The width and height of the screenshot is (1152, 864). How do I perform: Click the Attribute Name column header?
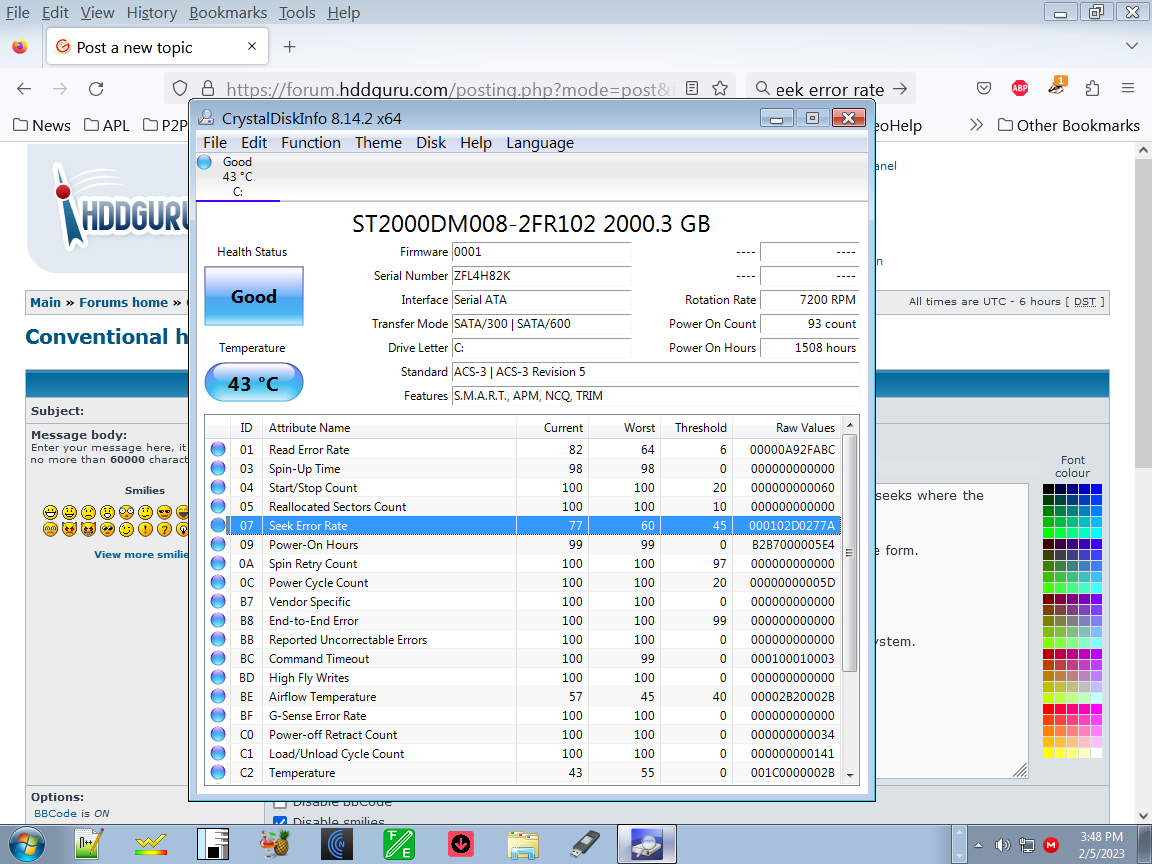click(x=389, y=428)
